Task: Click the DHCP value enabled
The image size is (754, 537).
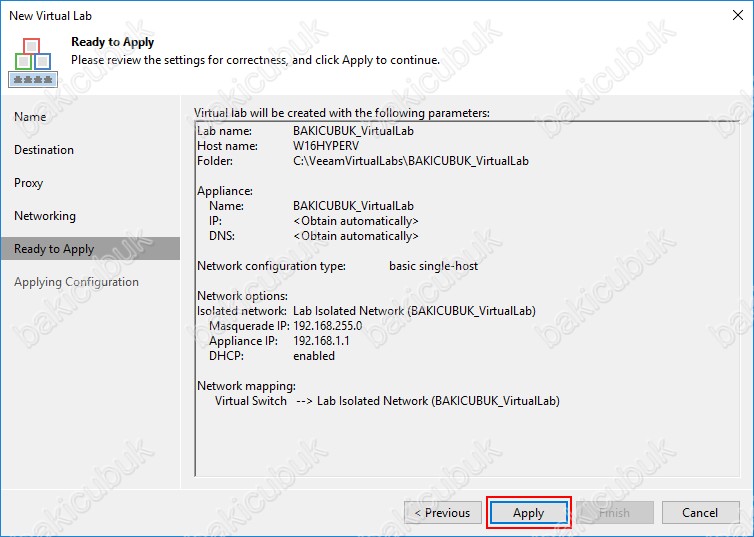Action: [x=314, y=356]
